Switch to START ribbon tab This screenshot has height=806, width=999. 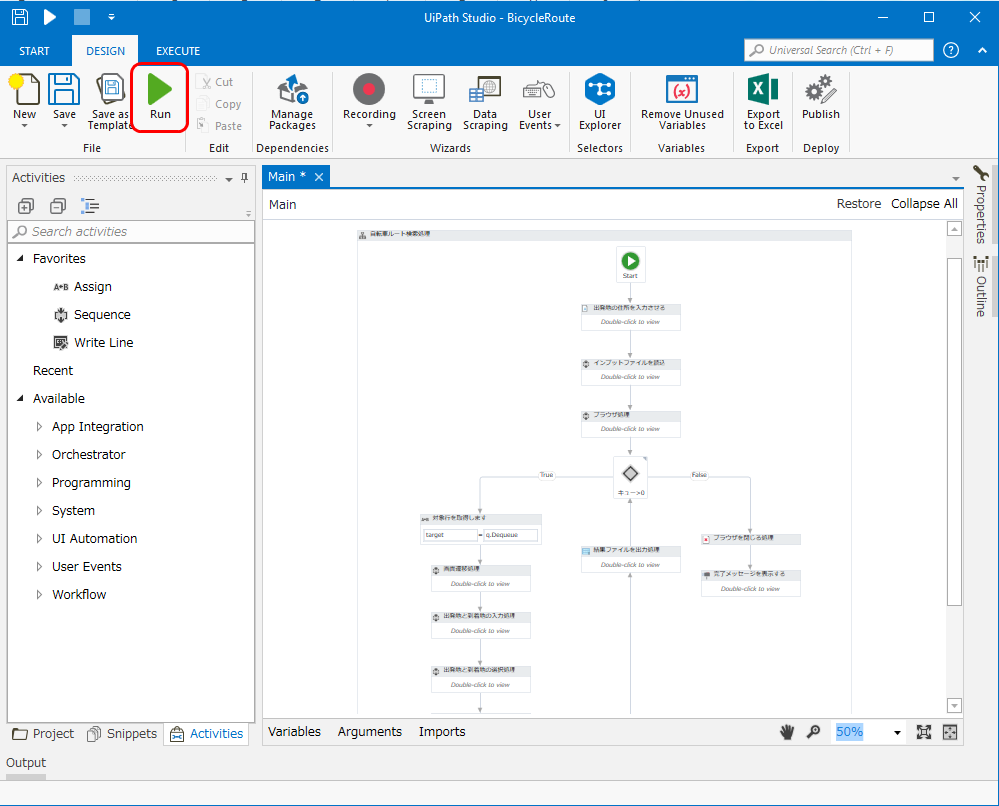[34, 51]
